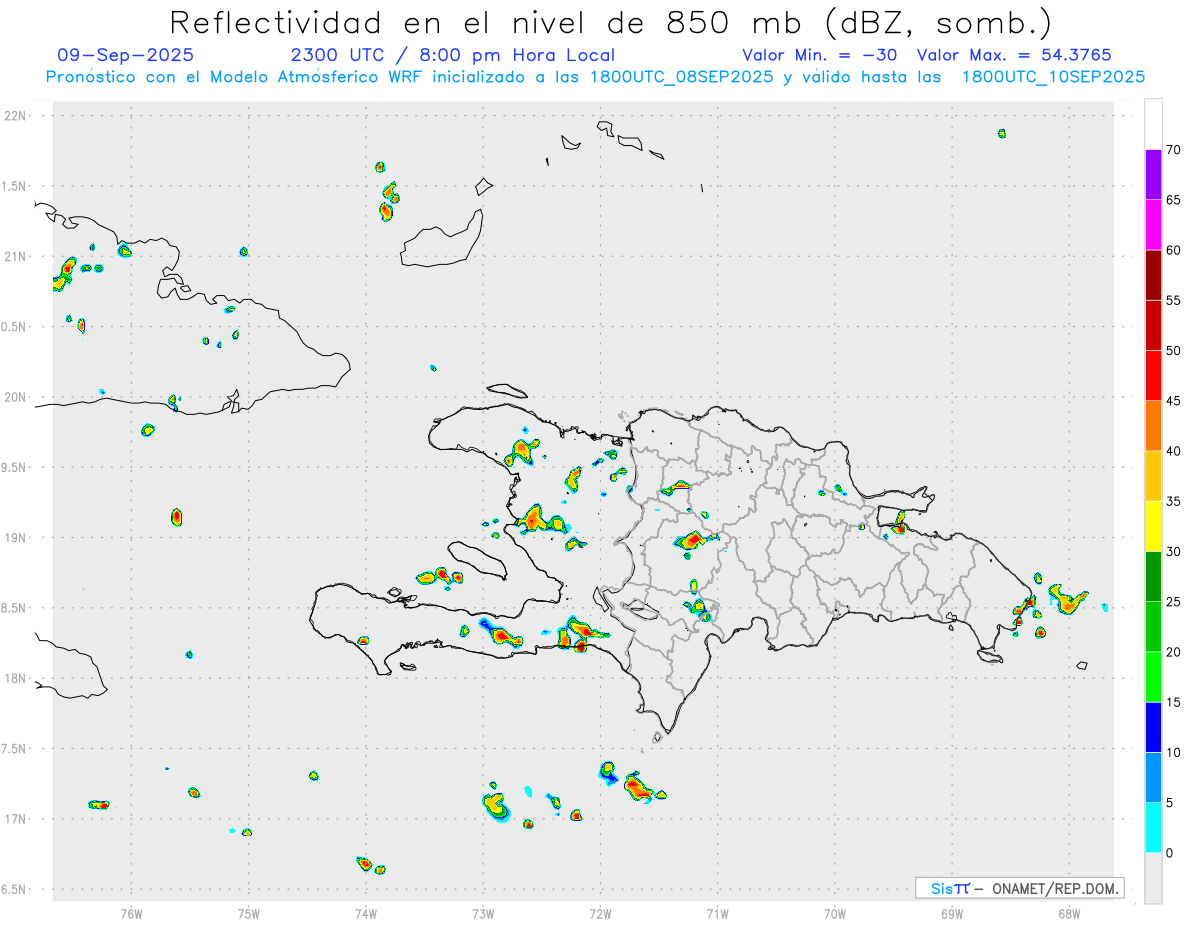The image size is (1200, 927).
Task: Click the bright red 45–50 dBZ color band
Action: point(1153,375)
